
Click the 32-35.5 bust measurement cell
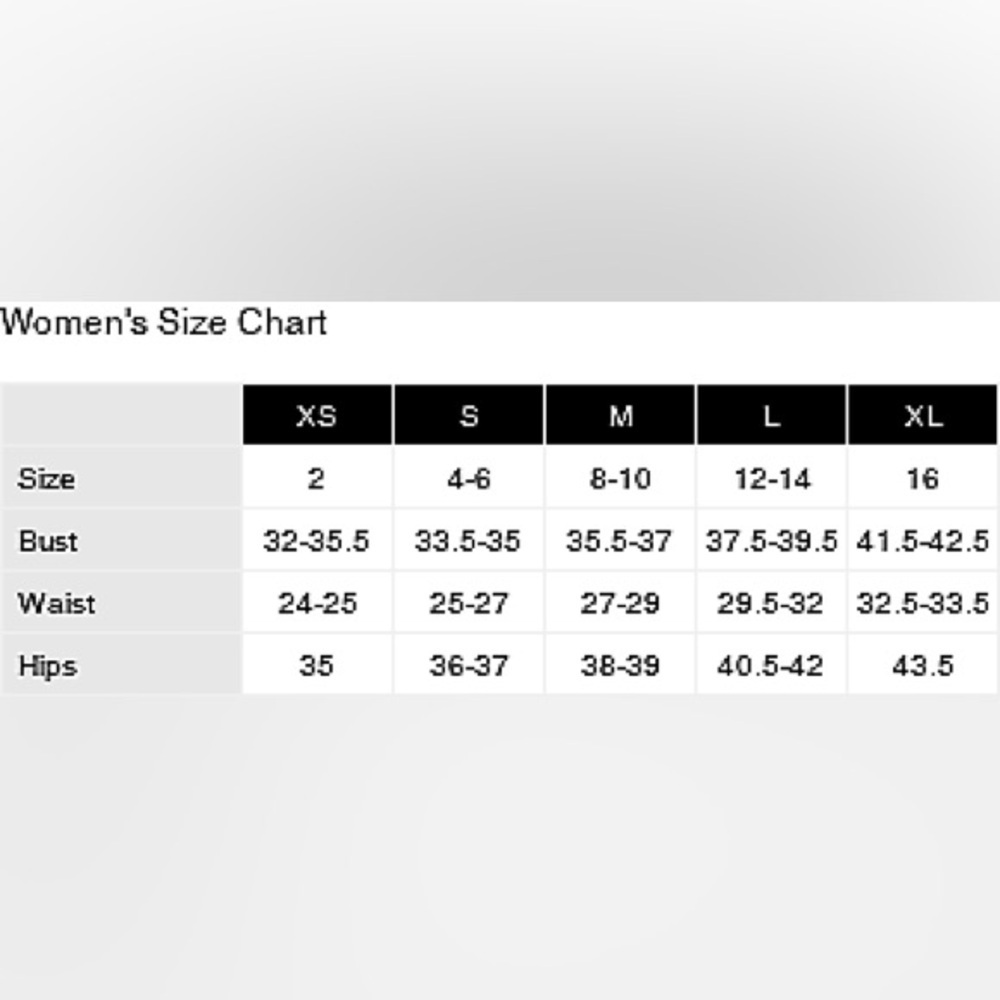(x=316, y=541)
